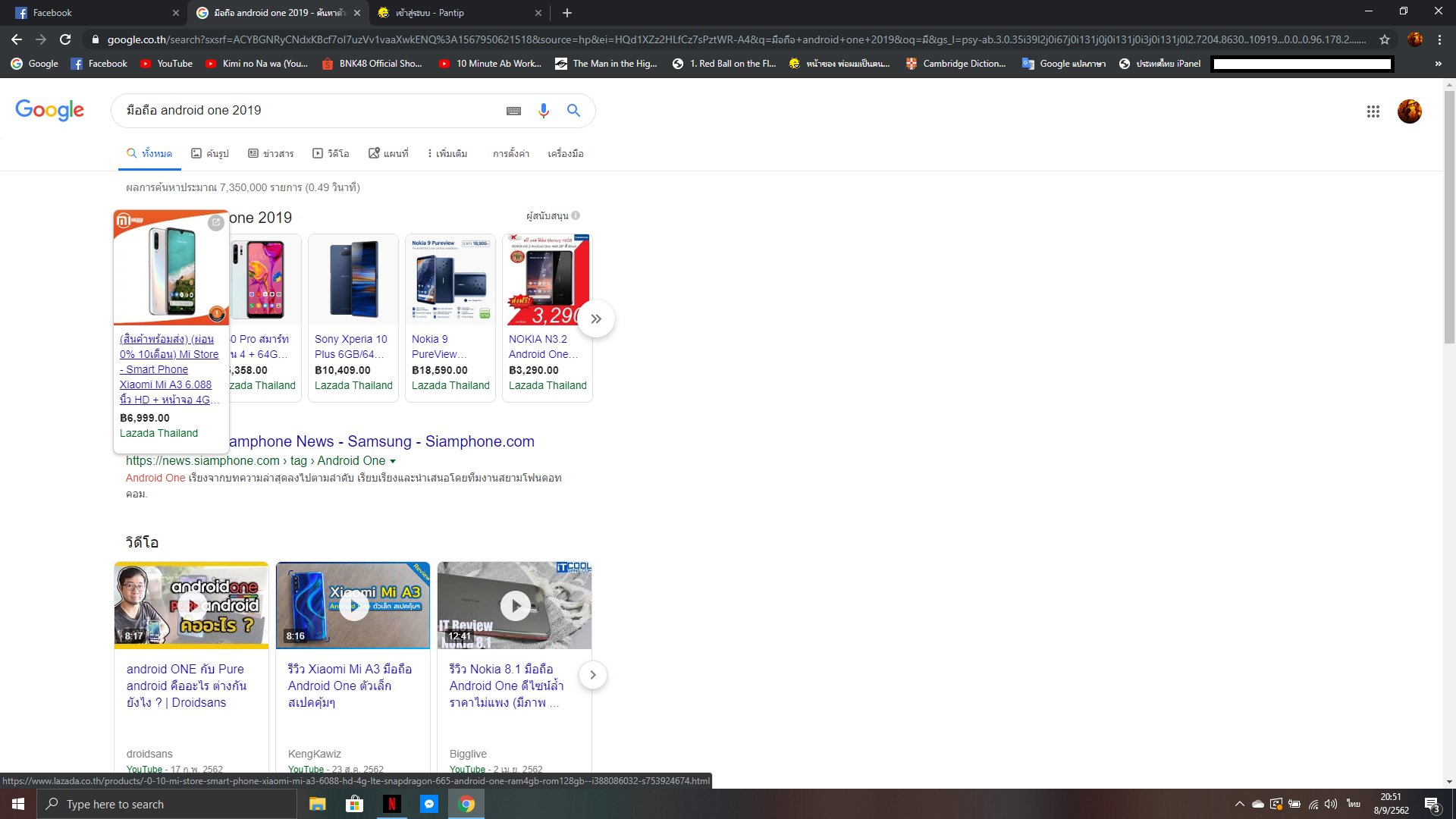The width and height of the screenshot is (1456, 819).
Task: Open the Google account avatar
Action: click(x=1410, y=111)
